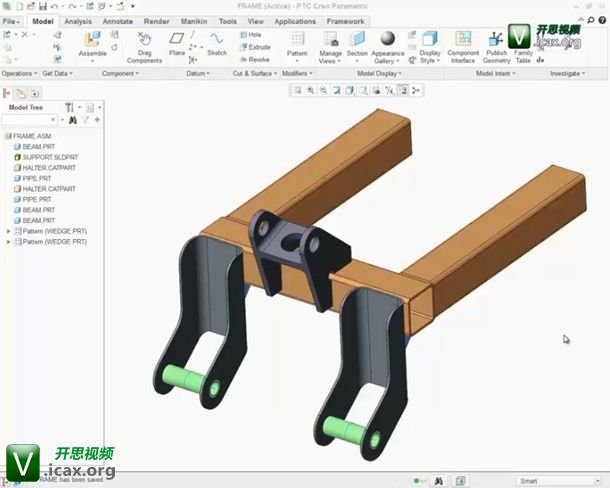Viewport: 610px width, 488px height.
Task: Open the Manage Views button
Action: click(330, 47)
